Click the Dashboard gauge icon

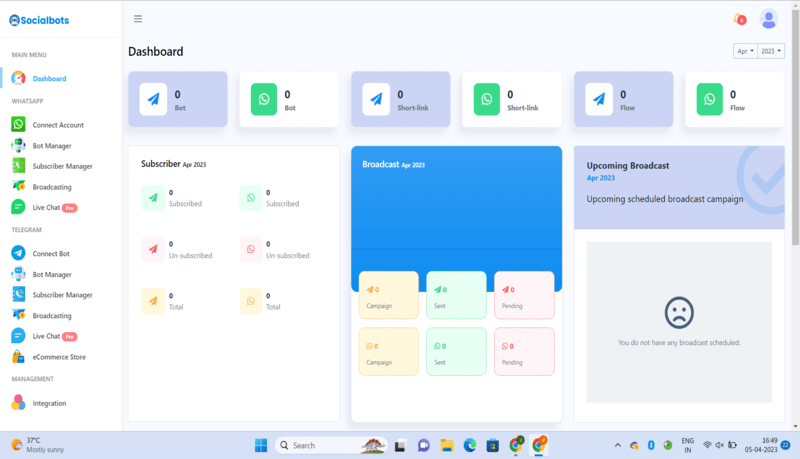click(x=18, y=78)
